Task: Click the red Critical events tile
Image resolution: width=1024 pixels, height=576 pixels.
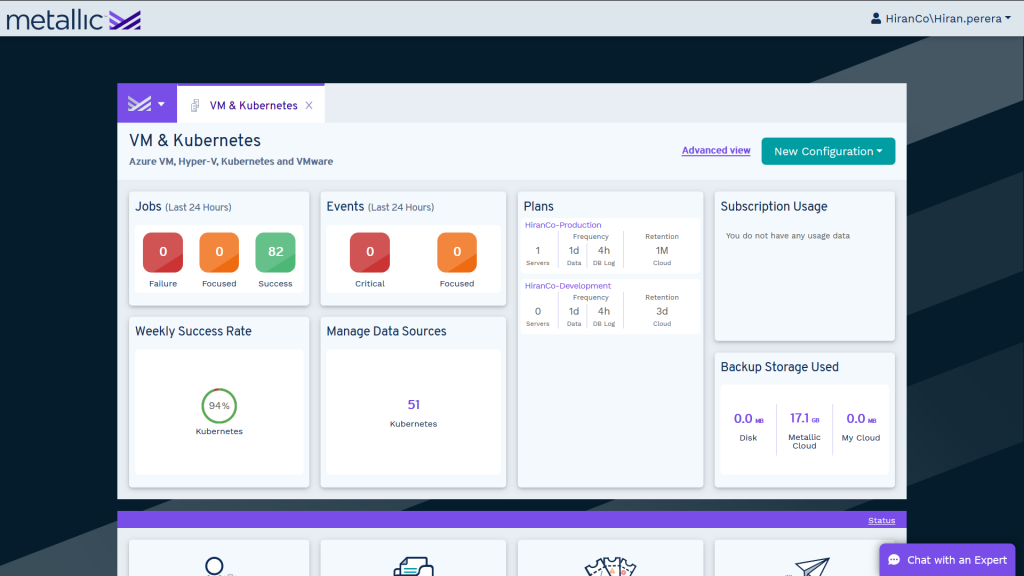Action: click(x=370, y=252)
